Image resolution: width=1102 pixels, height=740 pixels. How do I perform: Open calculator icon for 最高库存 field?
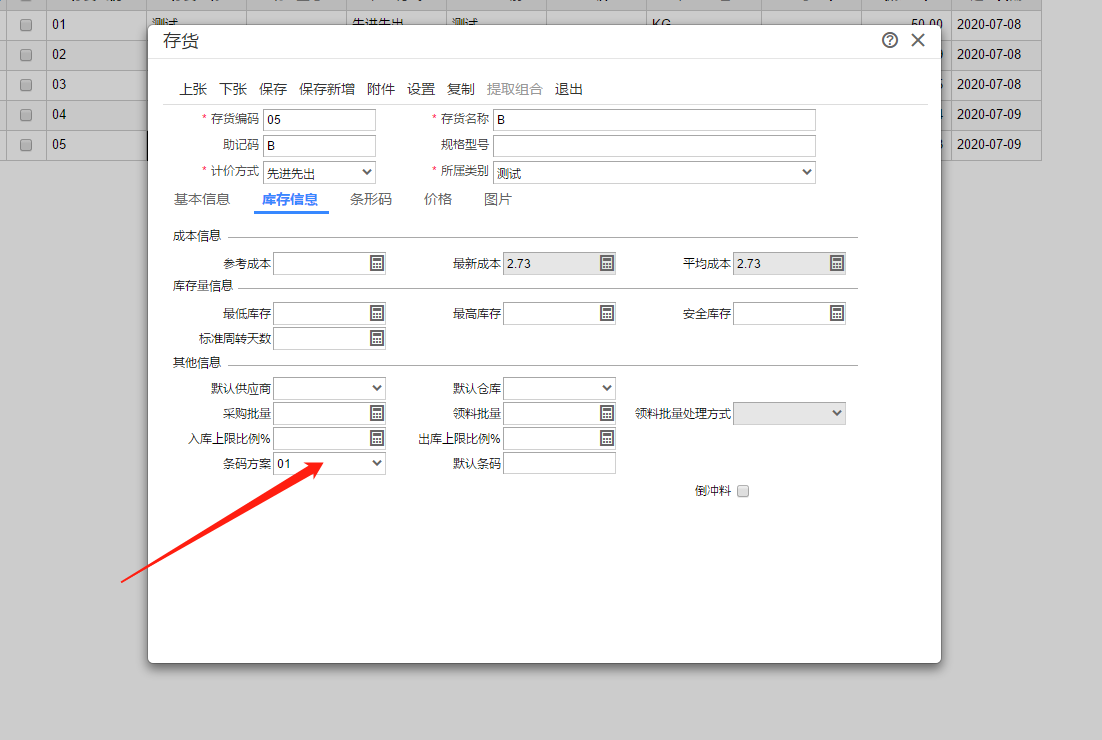coord(607,313)
